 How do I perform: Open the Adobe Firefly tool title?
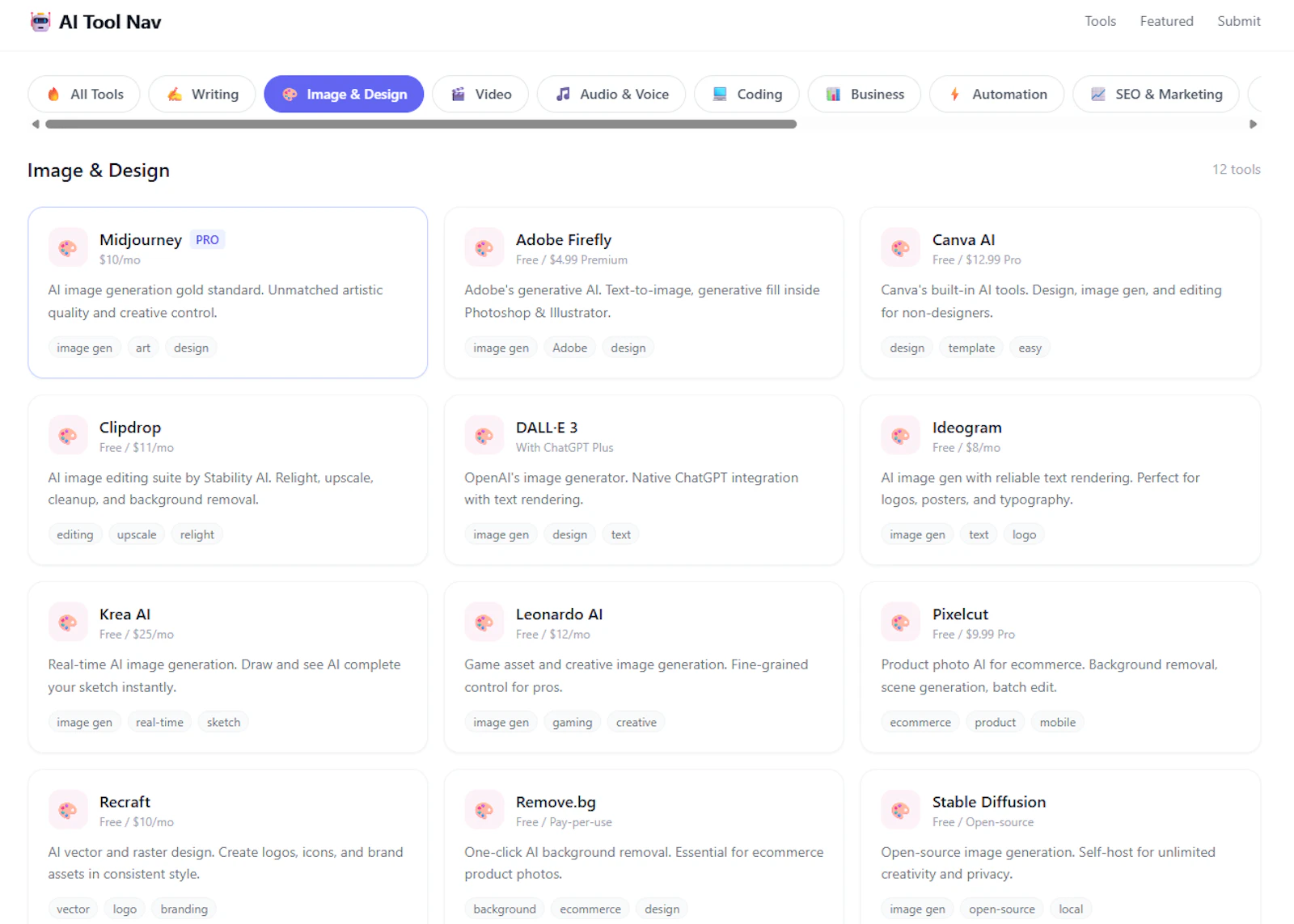pos(564,239)
